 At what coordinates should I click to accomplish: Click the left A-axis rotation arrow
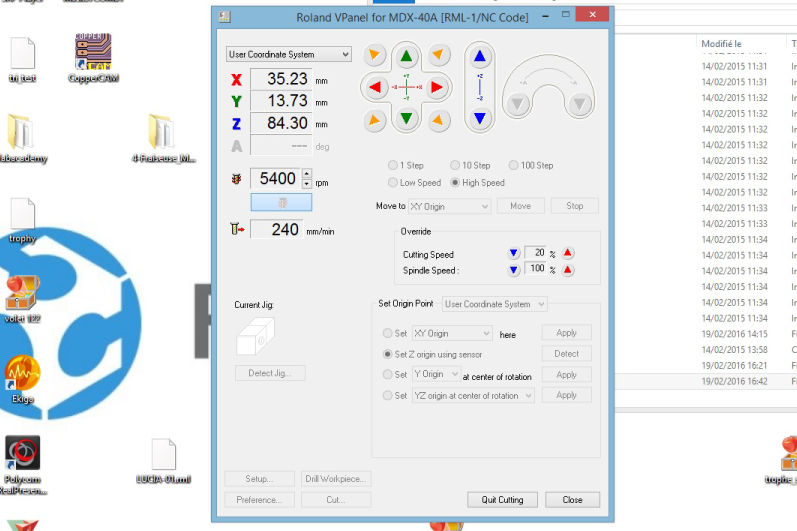coord(517,105)
